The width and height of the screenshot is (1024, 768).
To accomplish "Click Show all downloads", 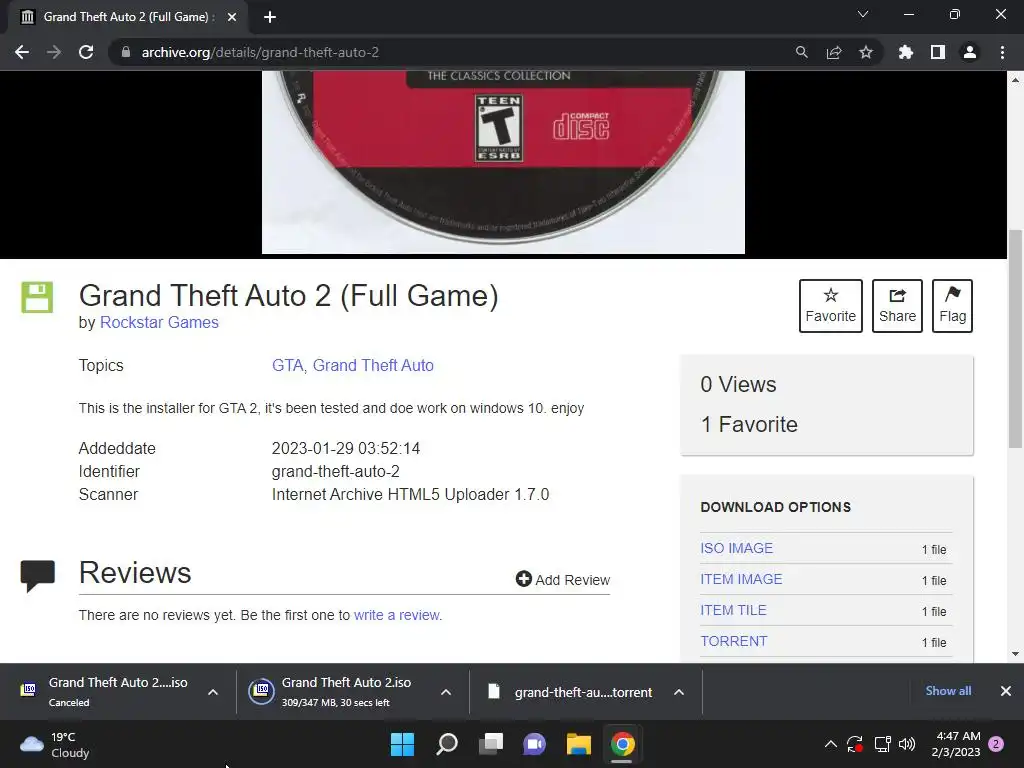I will pos(948,691).
